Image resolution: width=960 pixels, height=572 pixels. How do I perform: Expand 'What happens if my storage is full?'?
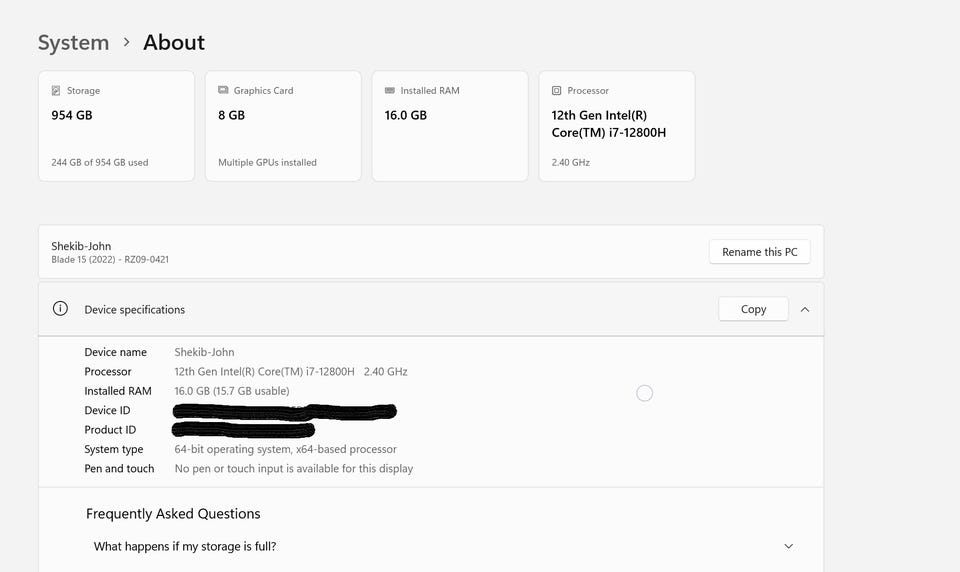click(x=788, y=547)
